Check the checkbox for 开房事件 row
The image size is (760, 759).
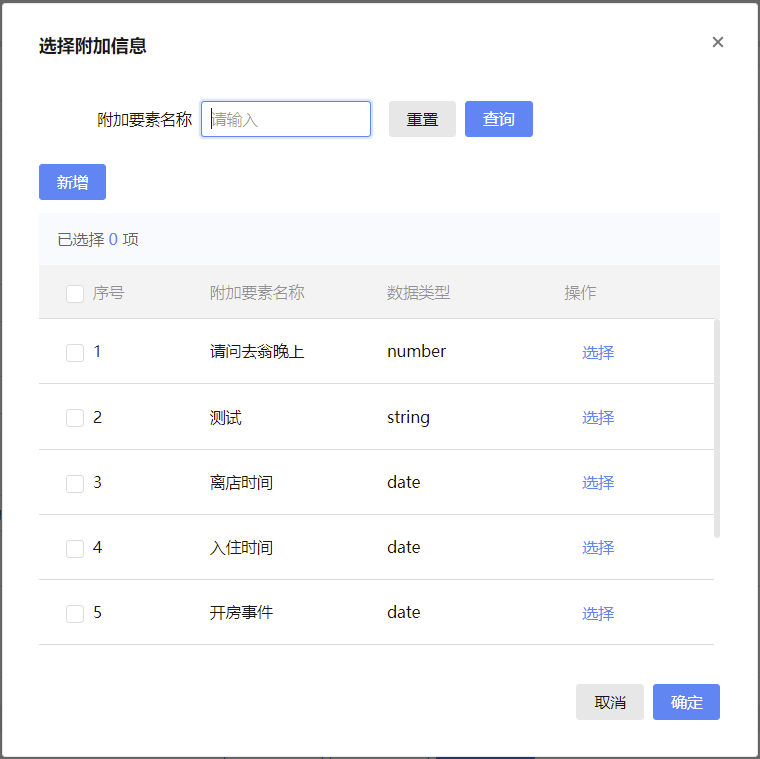tap(75, 613)
